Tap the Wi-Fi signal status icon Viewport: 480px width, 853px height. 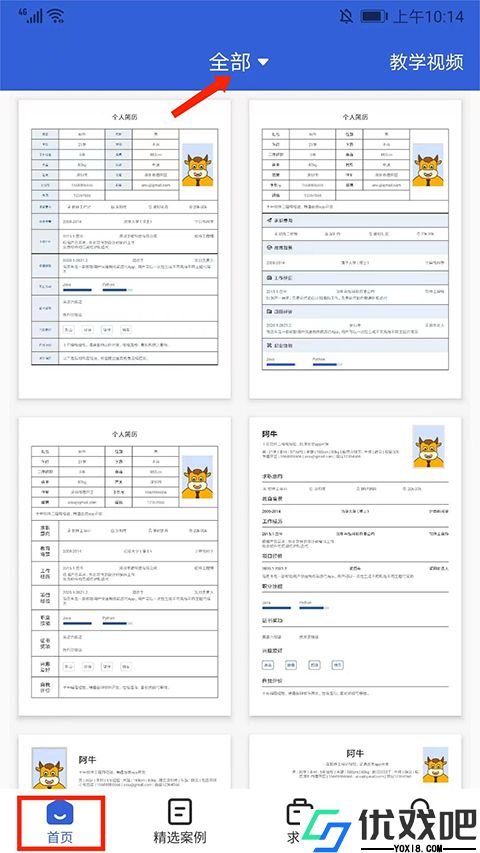[x=56, y=16]
